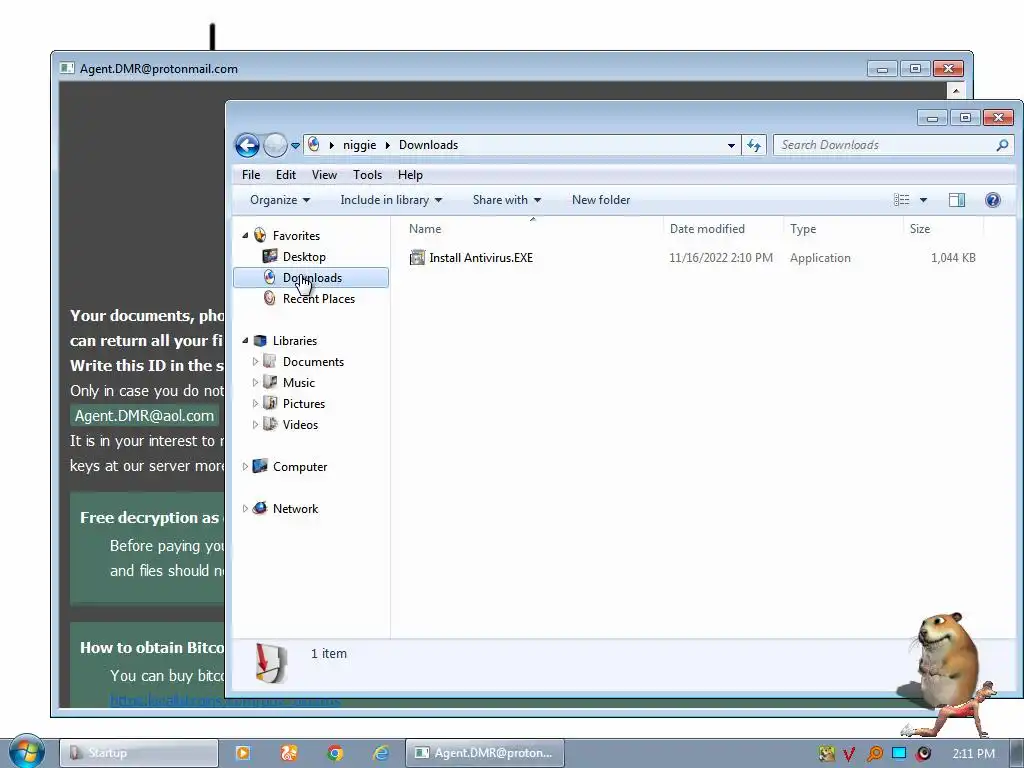1024x768 pixels.
Task: Click the Libraries icon
Action: click(260, 340)
